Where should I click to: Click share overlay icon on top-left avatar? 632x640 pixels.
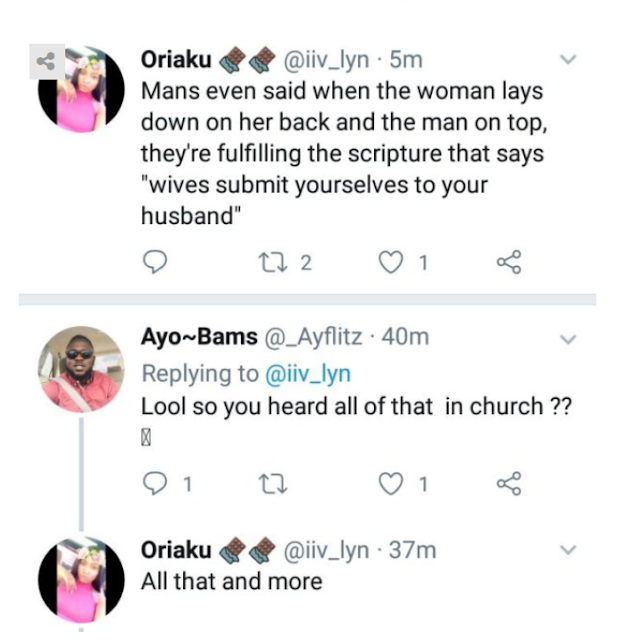45,62
